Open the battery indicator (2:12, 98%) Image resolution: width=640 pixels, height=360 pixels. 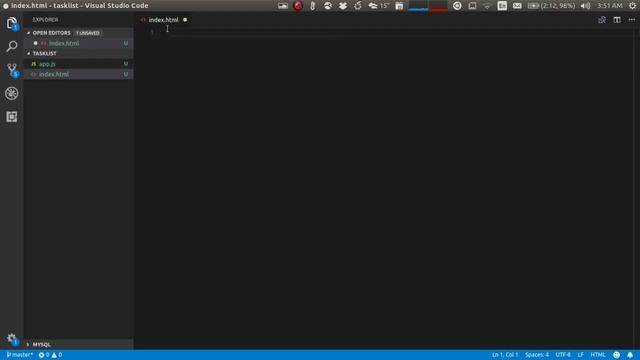pos(551,6)
